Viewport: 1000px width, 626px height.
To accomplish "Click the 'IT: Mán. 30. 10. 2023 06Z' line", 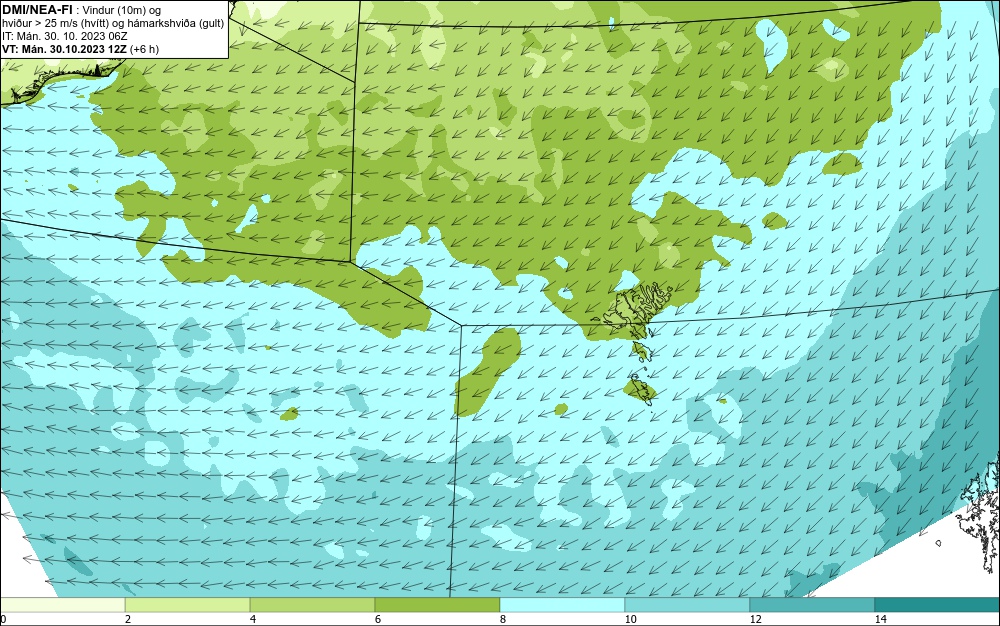I will coord(64,36).
